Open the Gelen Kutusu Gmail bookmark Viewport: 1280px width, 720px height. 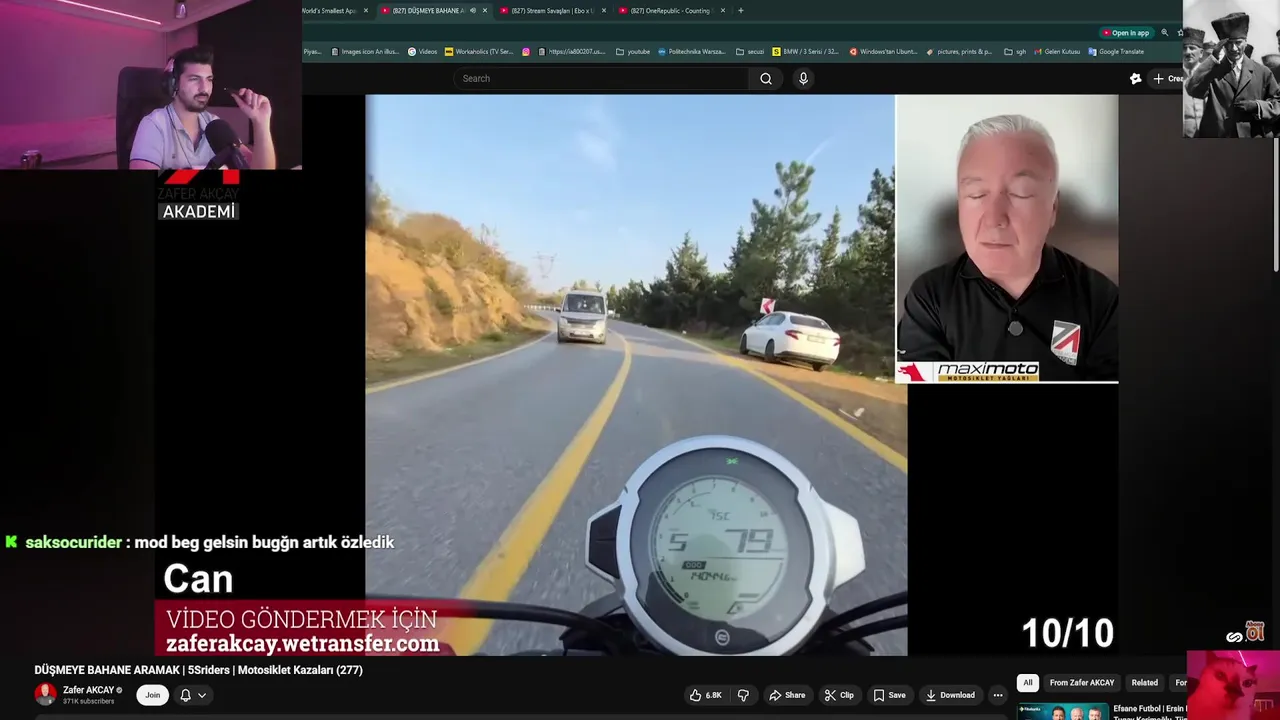point(1057,52)
